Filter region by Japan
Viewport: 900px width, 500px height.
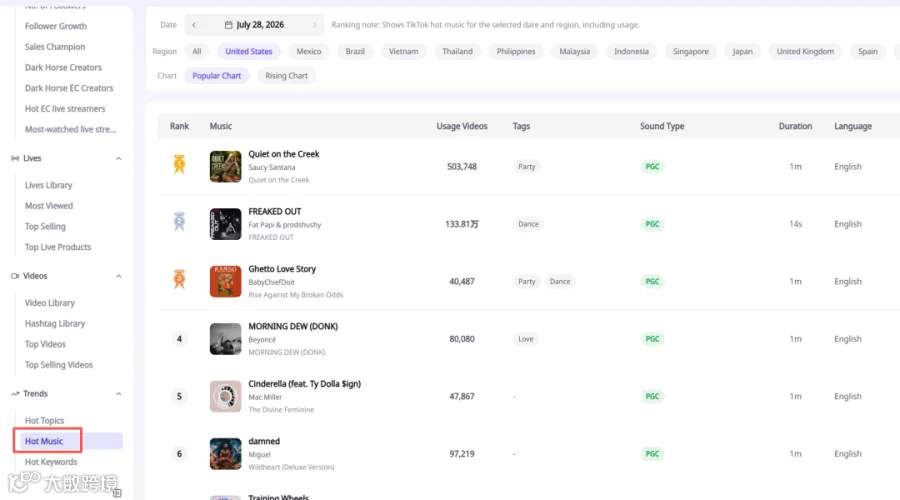pos(742,51)
